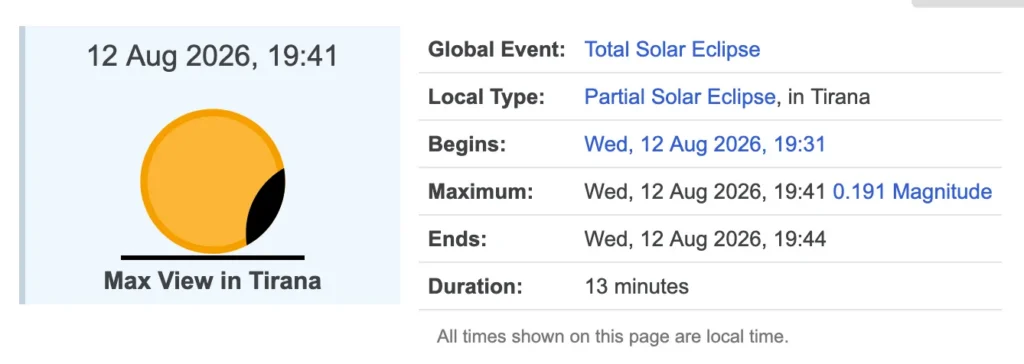The height and width of the screenshot is (364, 1024).
Task: Open the Total Solar Eclipse link
Action: (672, 50)
